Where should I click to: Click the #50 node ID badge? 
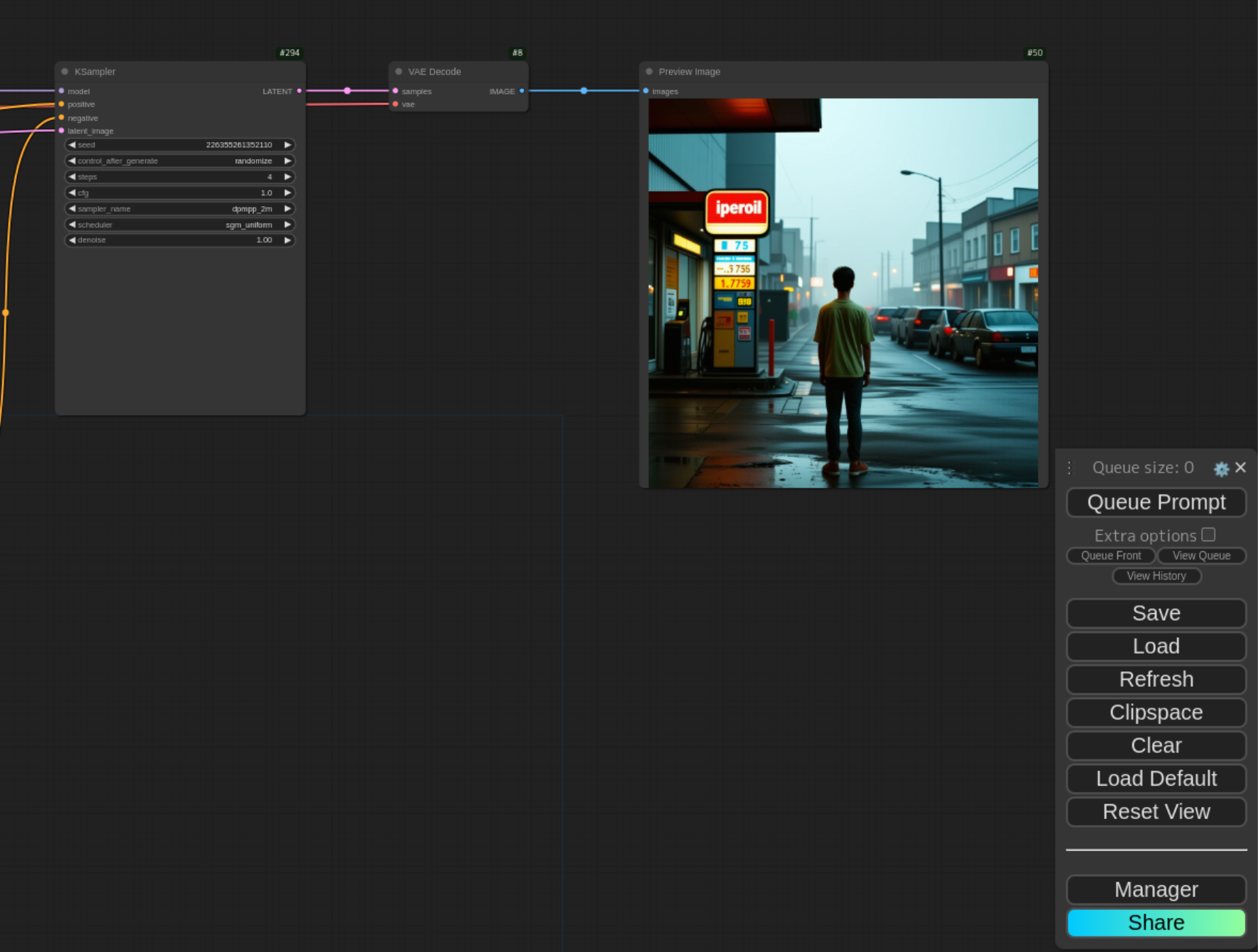[x=1035, y=53]
